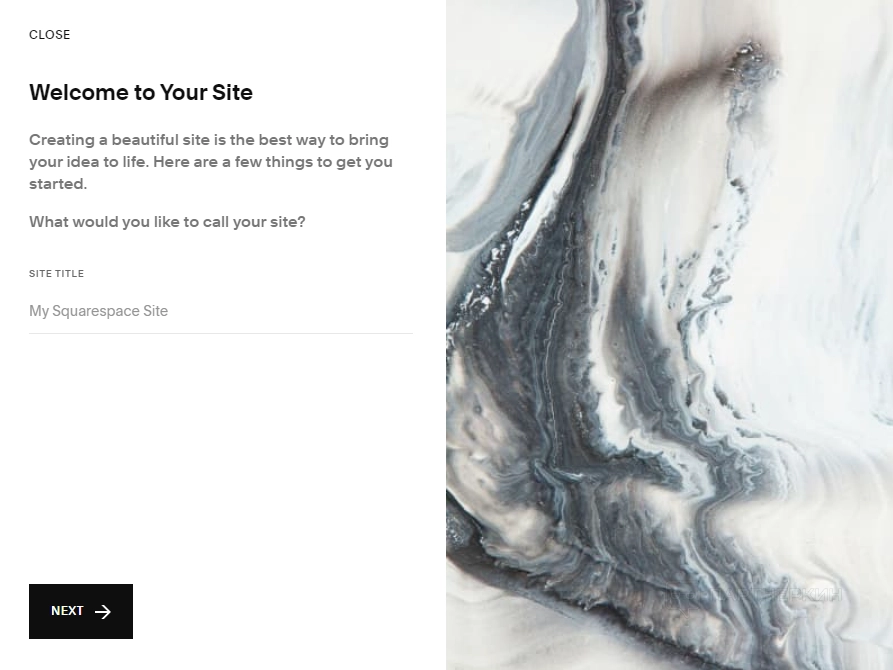Click the right-arrow icon inside the Next button
Screen dimensions: 893x670
point(103,611)
